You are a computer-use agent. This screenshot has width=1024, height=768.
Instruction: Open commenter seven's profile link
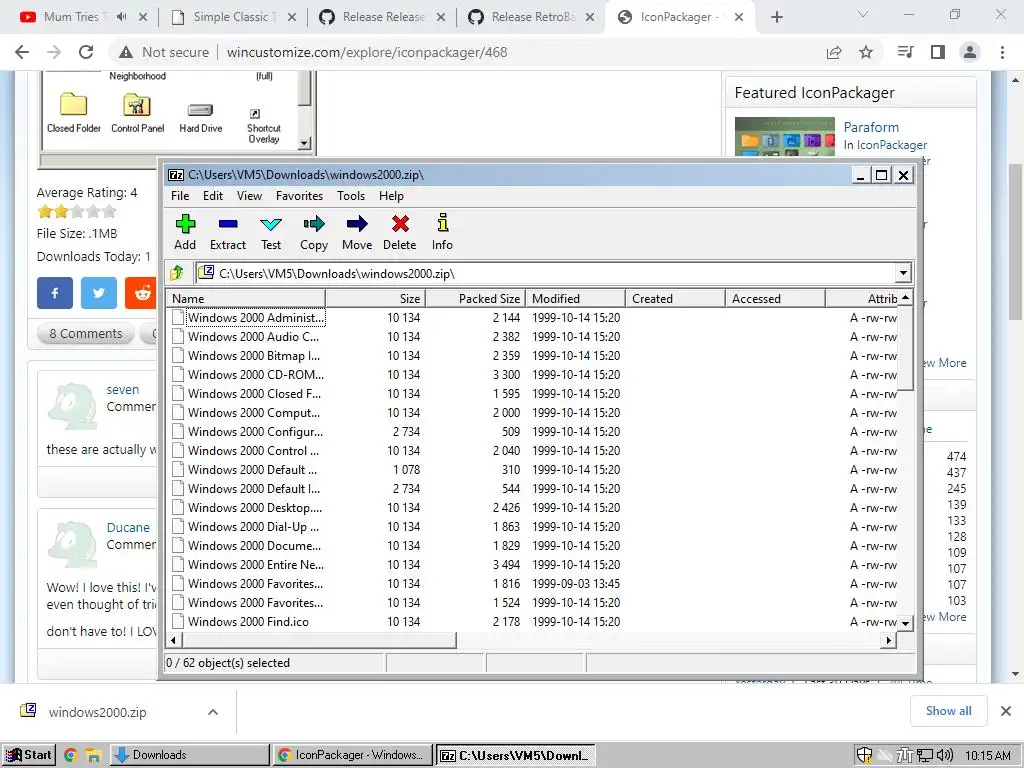[123, 390]
